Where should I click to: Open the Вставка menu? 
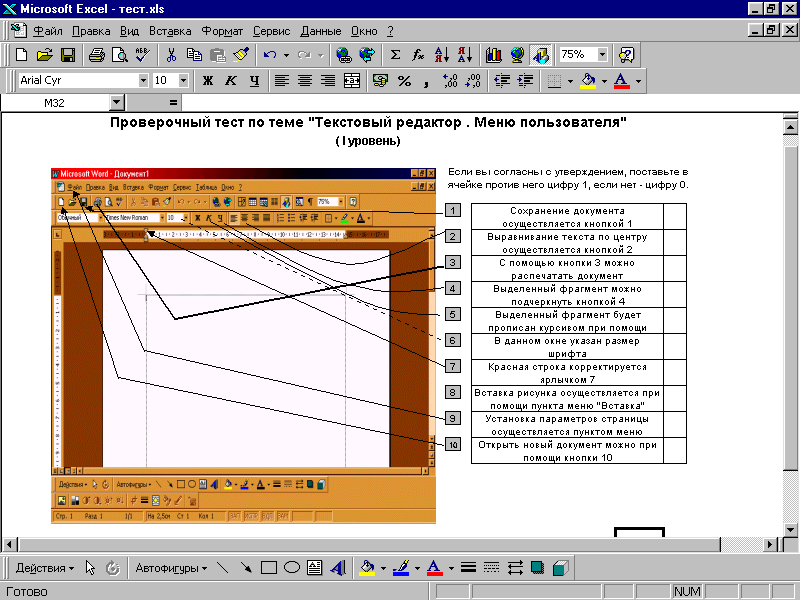[x=170, y=31]
